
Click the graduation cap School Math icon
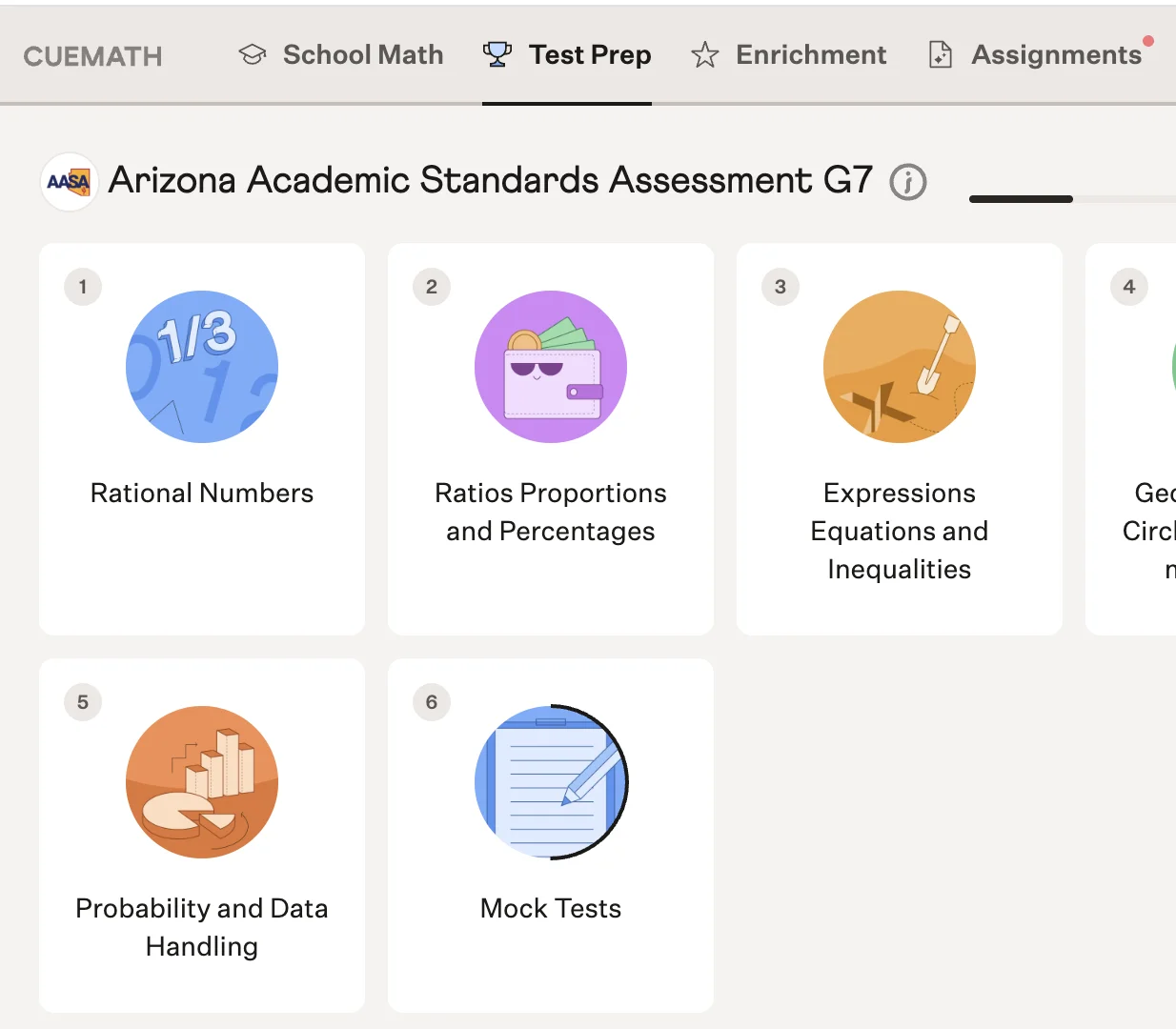(253, 55)
